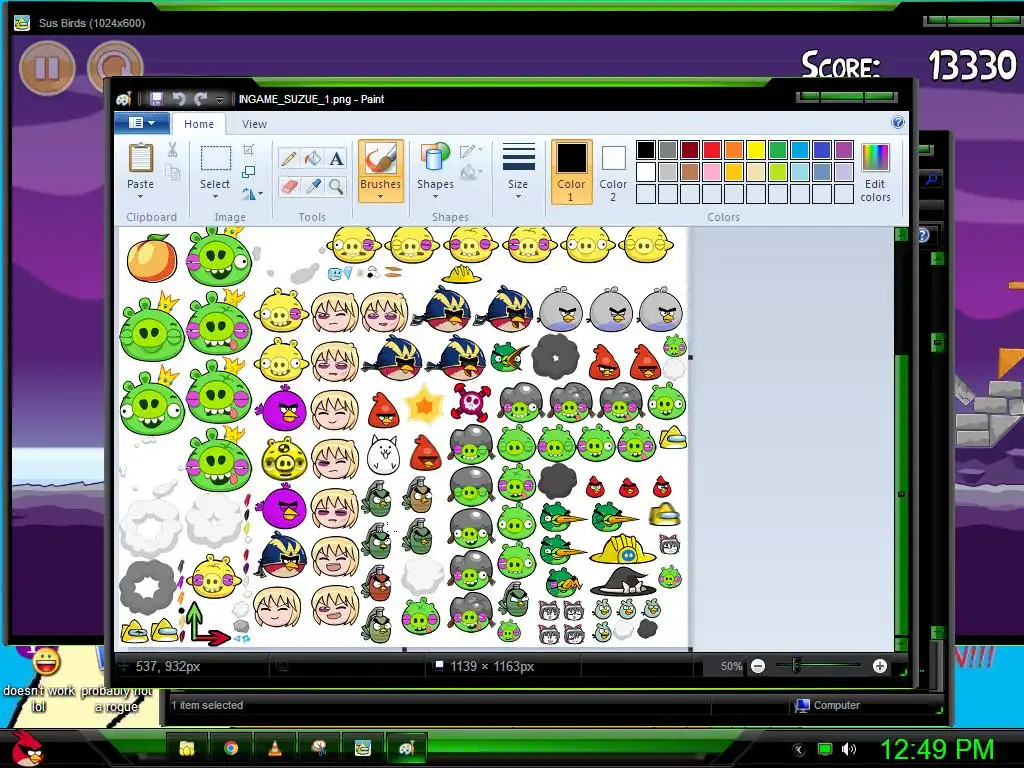Open the file explorer folder on taskbar

pyautogui.click(x=187, y=748)
